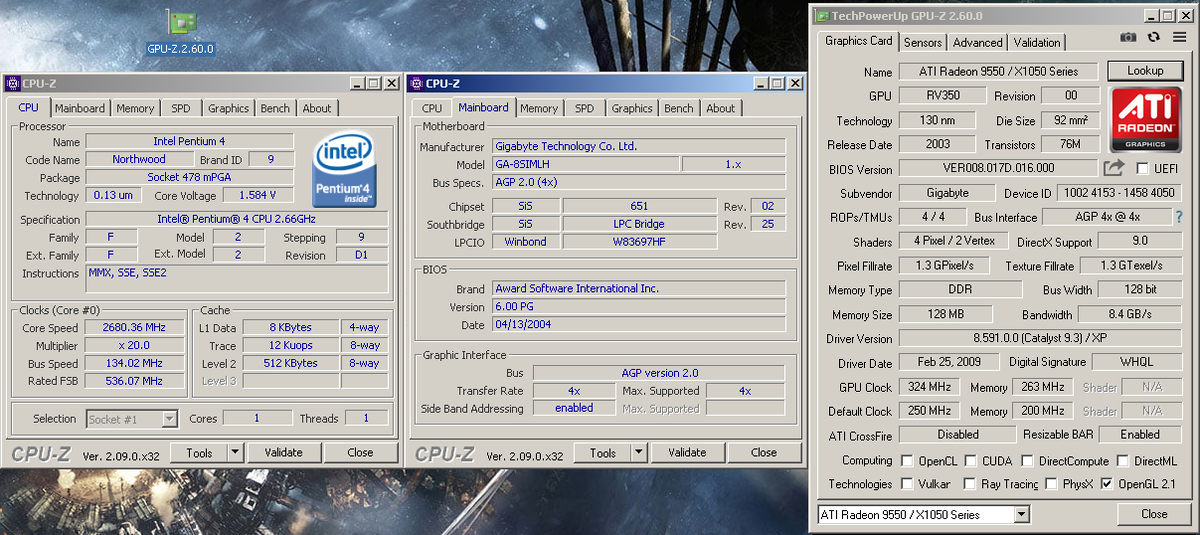Open CPU tab in right CPU-Z window
Screen dimensions: 1200x535
point(432,108)
